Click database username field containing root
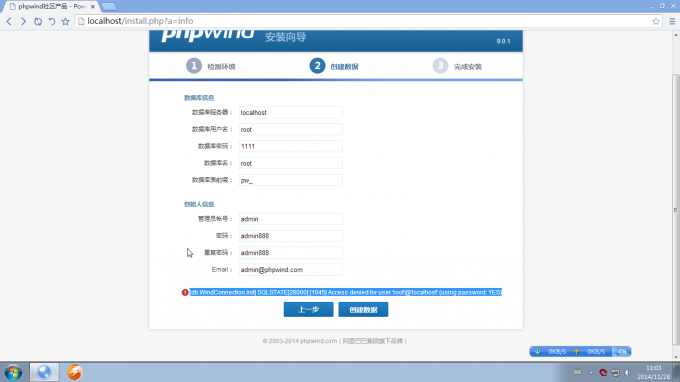This screenshot has height=382, width=680. point(291,129)
